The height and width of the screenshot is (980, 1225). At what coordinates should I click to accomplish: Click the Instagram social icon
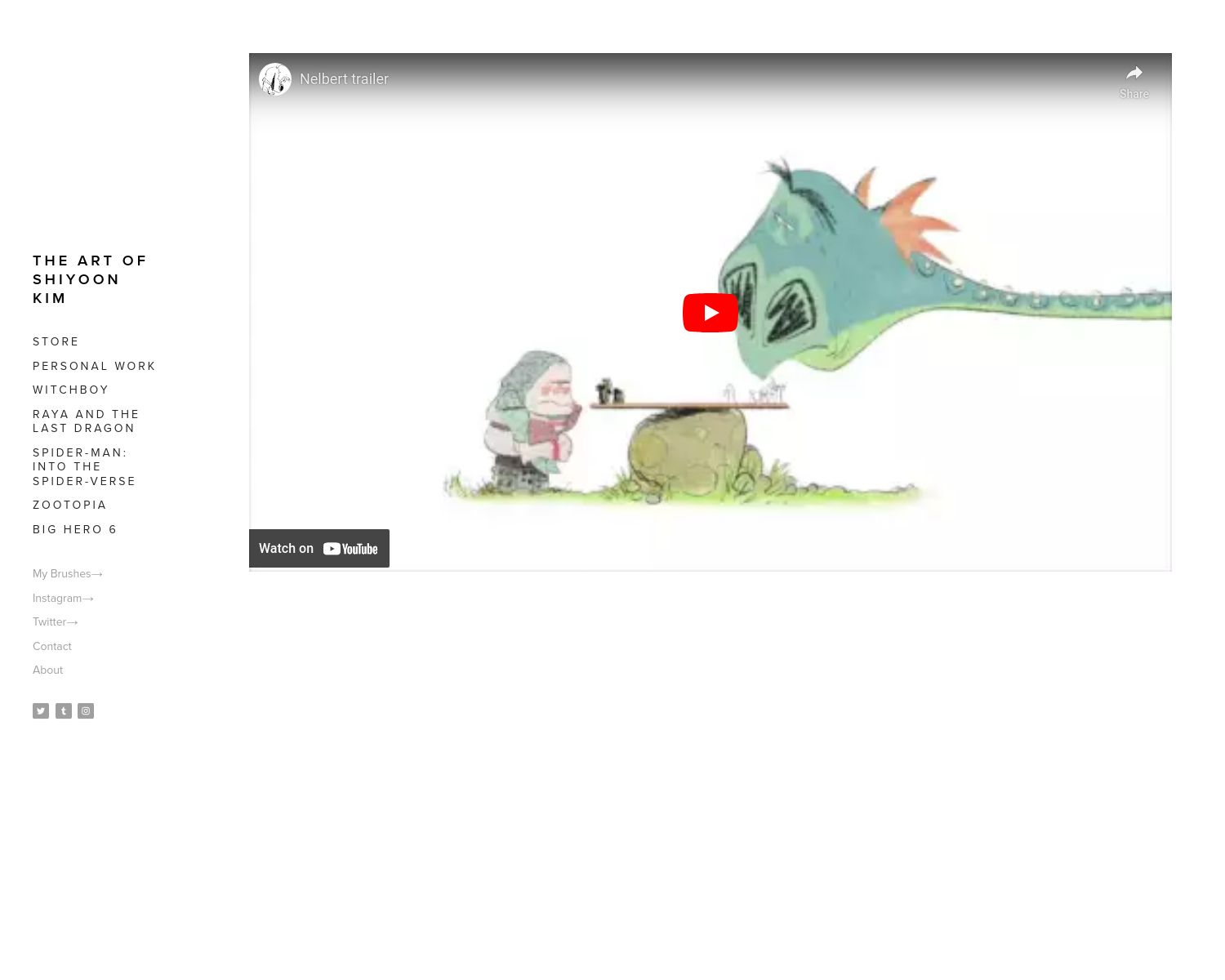click(86, 711)
